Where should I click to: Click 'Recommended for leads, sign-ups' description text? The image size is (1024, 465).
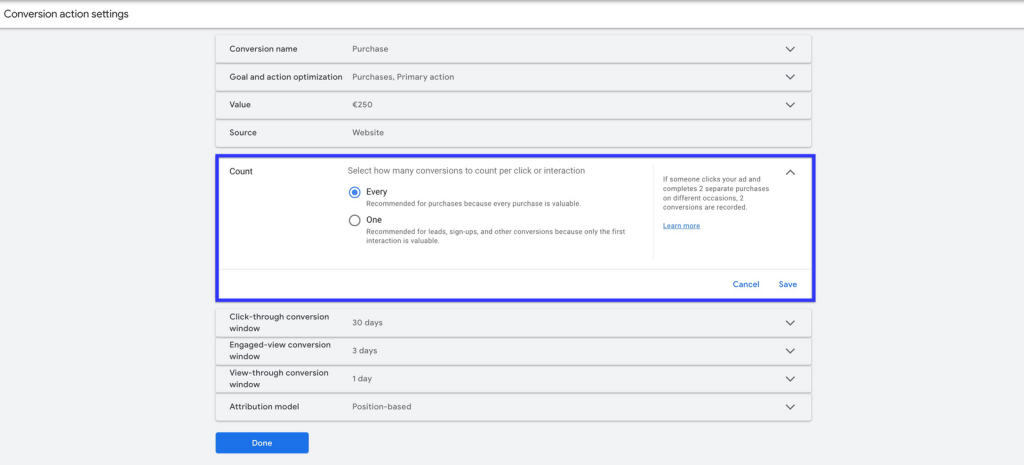[496, 236]
